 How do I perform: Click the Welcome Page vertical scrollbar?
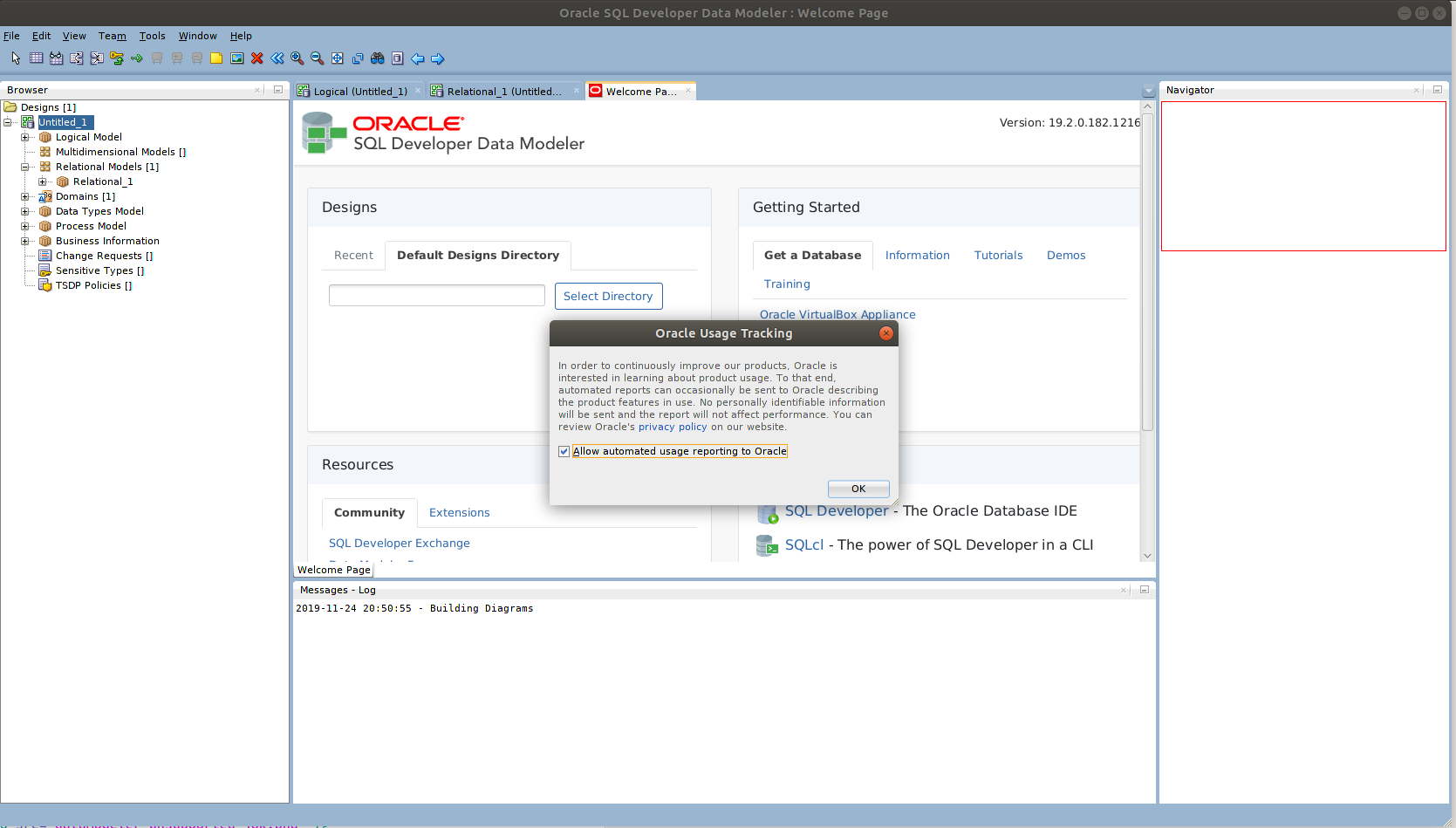click(1148, 272)
